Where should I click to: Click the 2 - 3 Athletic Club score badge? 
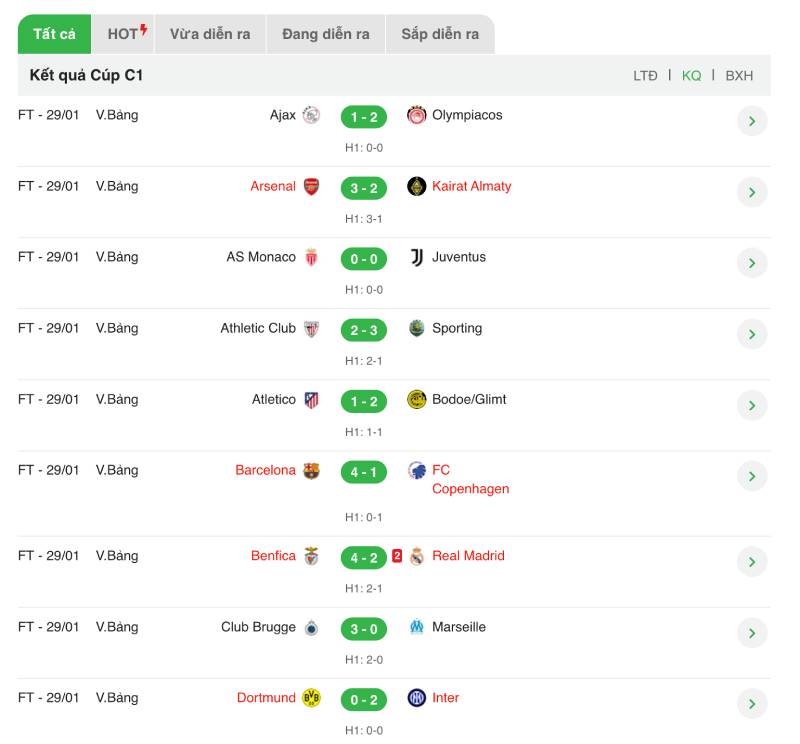[364, 331]
